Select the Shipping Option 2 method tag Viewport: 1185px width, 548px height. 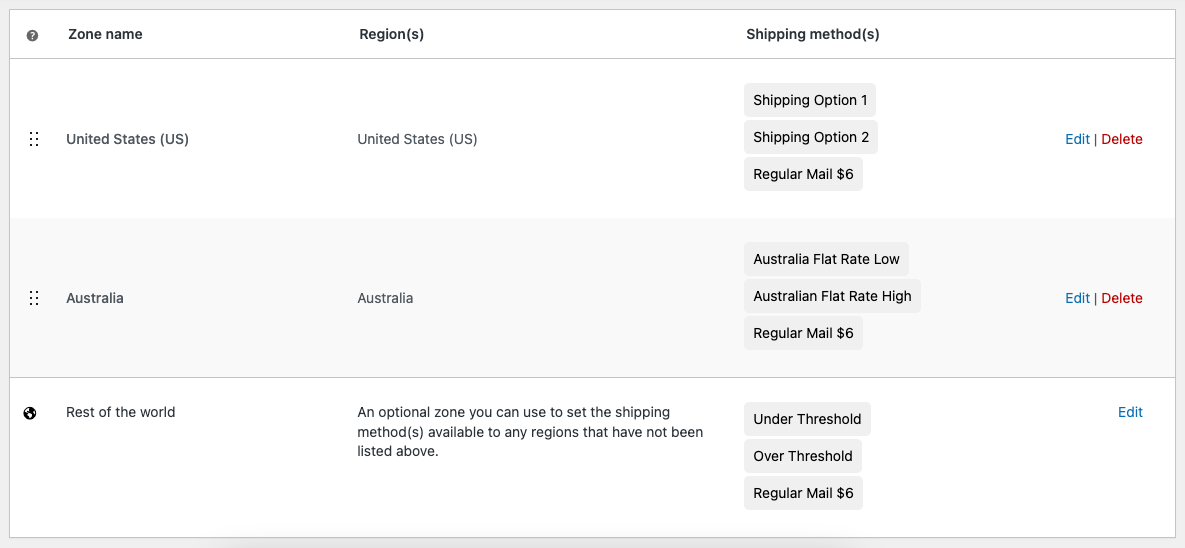(810, 137)
